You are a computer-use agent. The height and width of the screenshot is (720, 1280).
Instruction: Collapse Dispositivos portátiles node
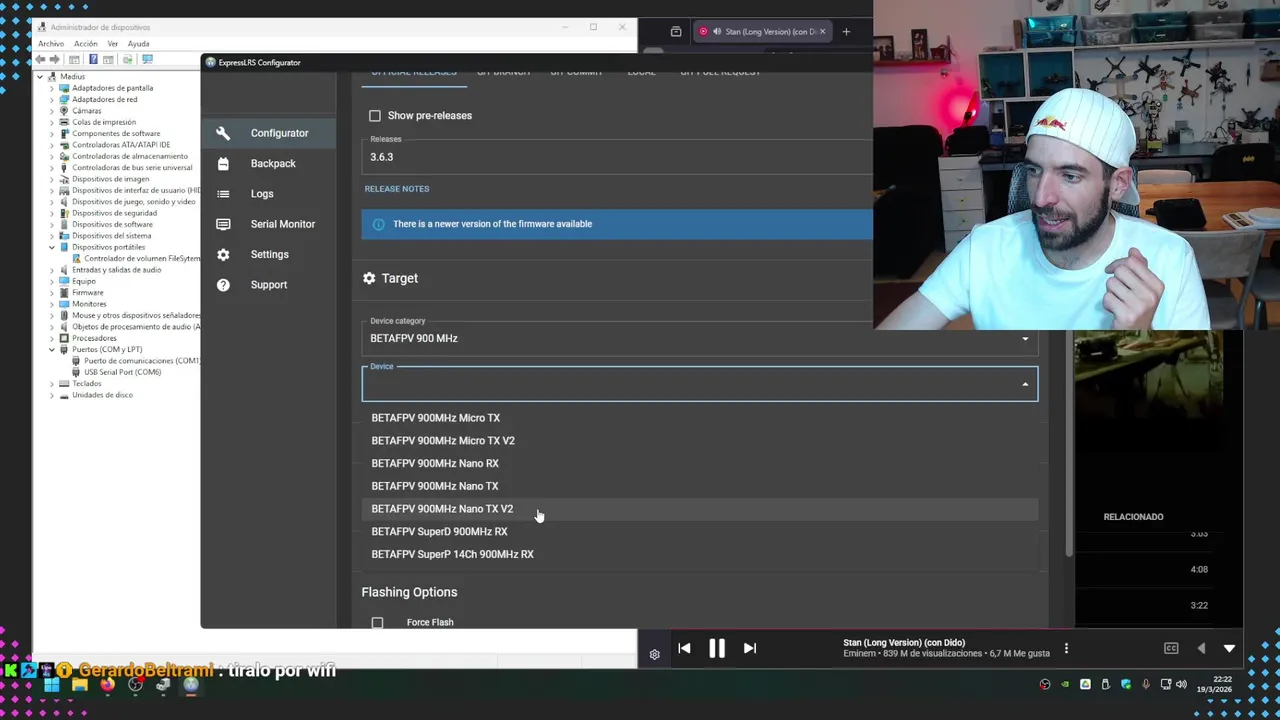(52, 247)
